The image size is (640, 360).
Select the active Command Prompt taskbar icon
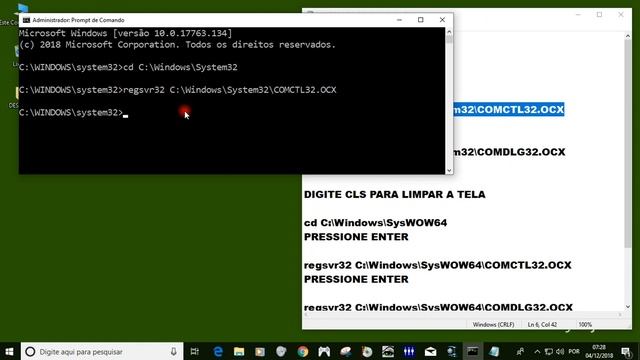(473, 351)
